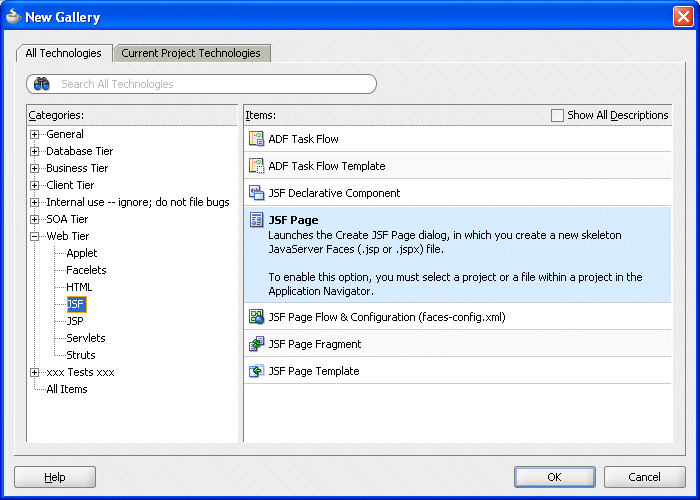
Task: Expand the SOA Tier category
Action: pyautogui.click(x=34, y=219)
